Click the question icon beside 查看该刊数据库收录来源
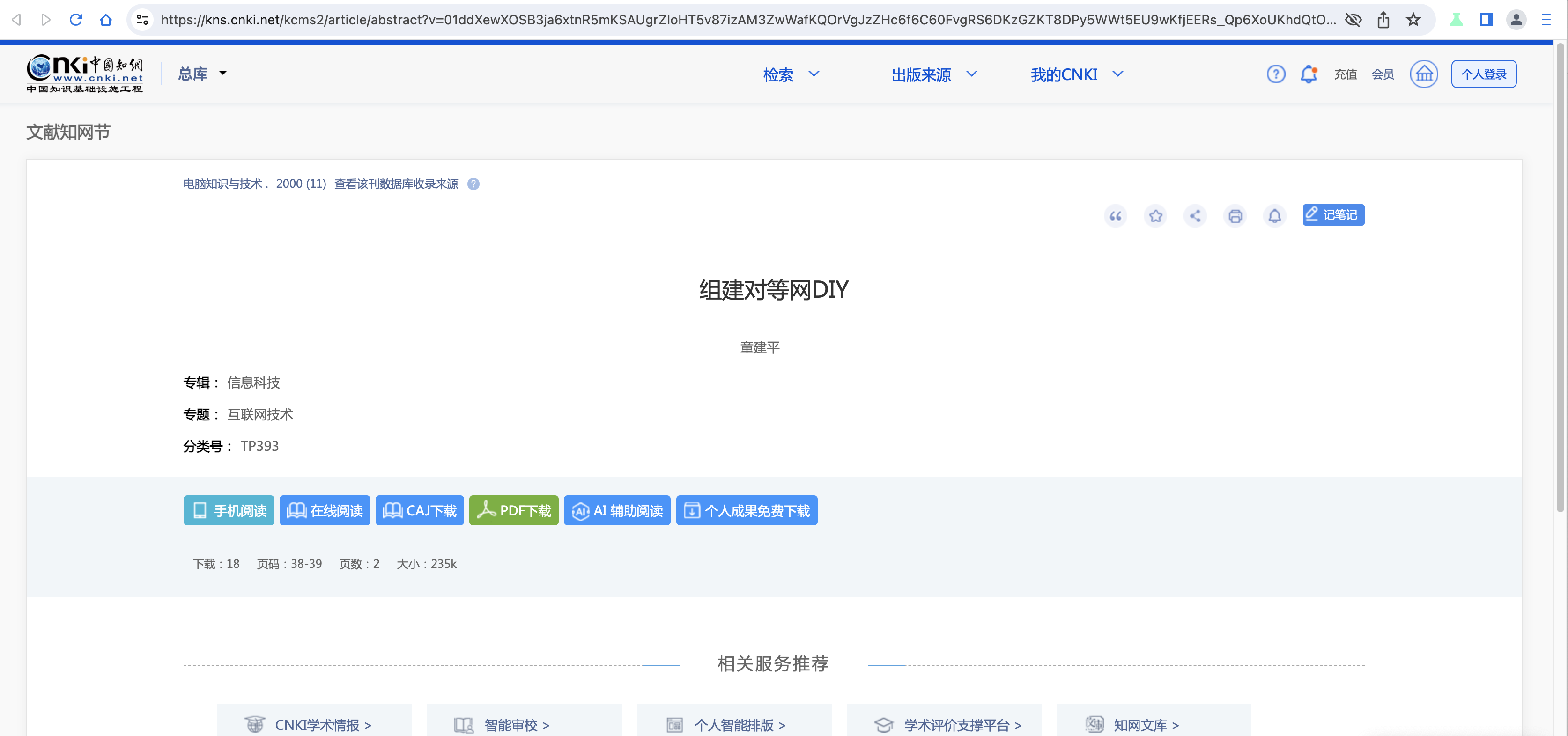The height and width of the screenshot is (736, 1568). click(x=473, y=184)
